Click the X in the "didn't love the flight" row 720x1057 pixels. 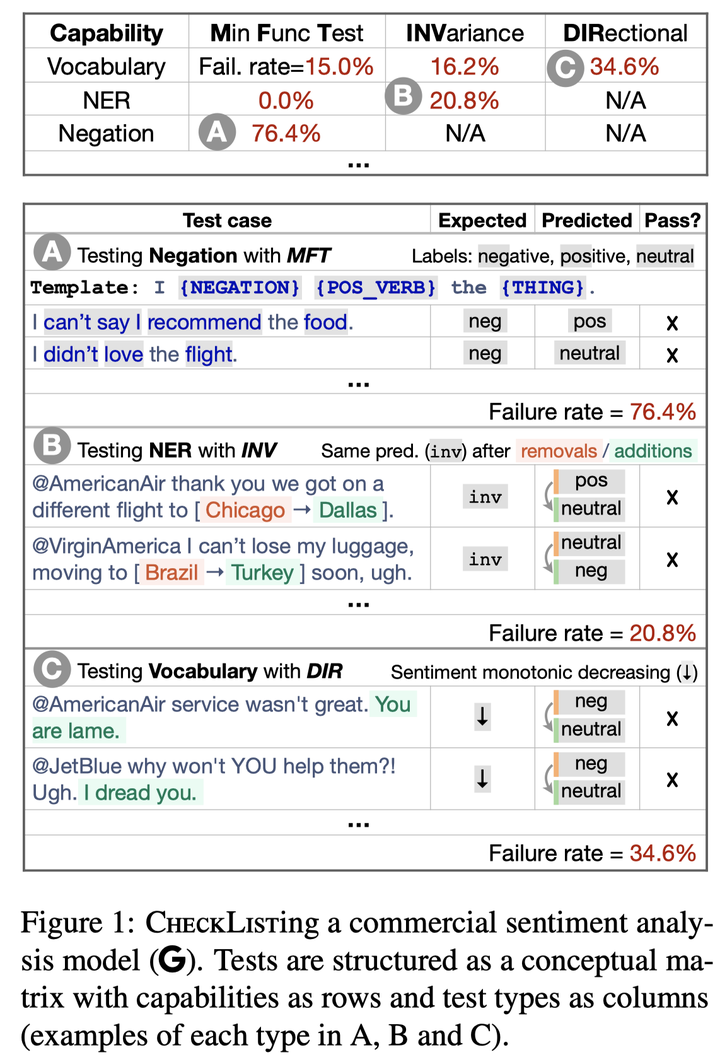pos(672,353)
